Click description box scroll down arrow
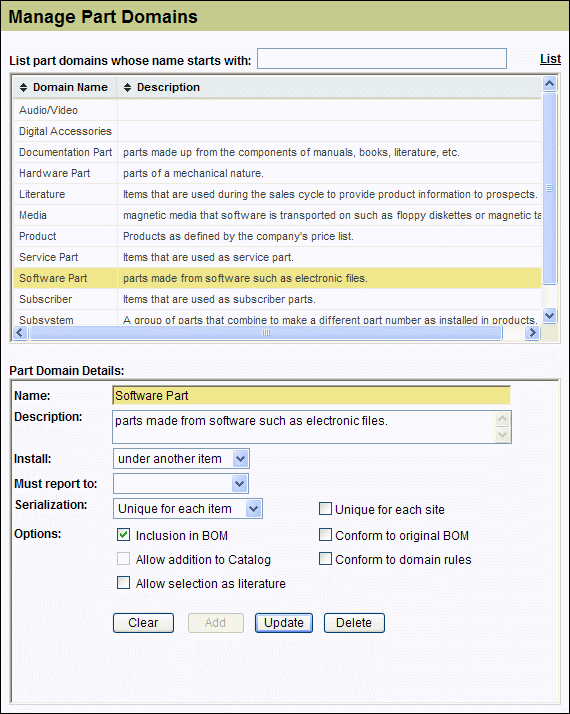This screenshot has height=714, width=570. click(x=503, y=435)
